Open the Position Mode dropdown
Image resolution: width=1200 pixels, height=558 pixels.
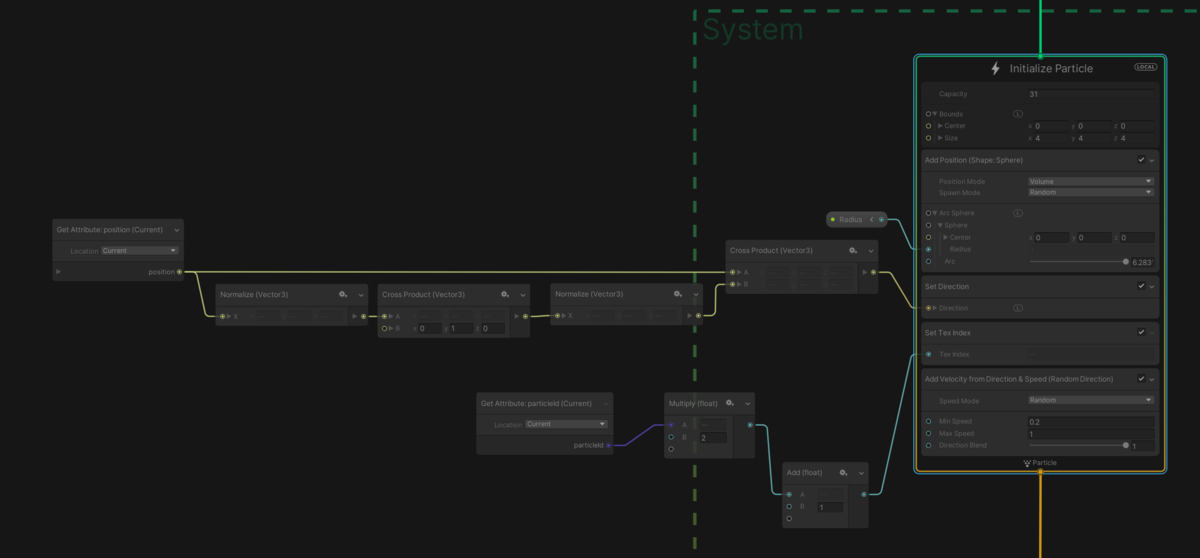coord(1091,181)
